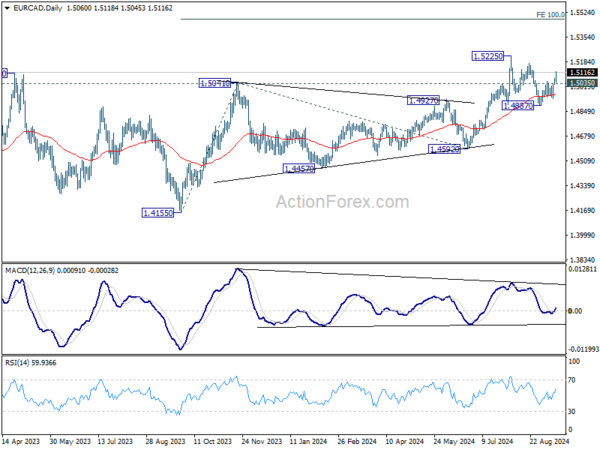Click the RSI 70 level label
Viewport: 600px width, 450px height.
572,380
